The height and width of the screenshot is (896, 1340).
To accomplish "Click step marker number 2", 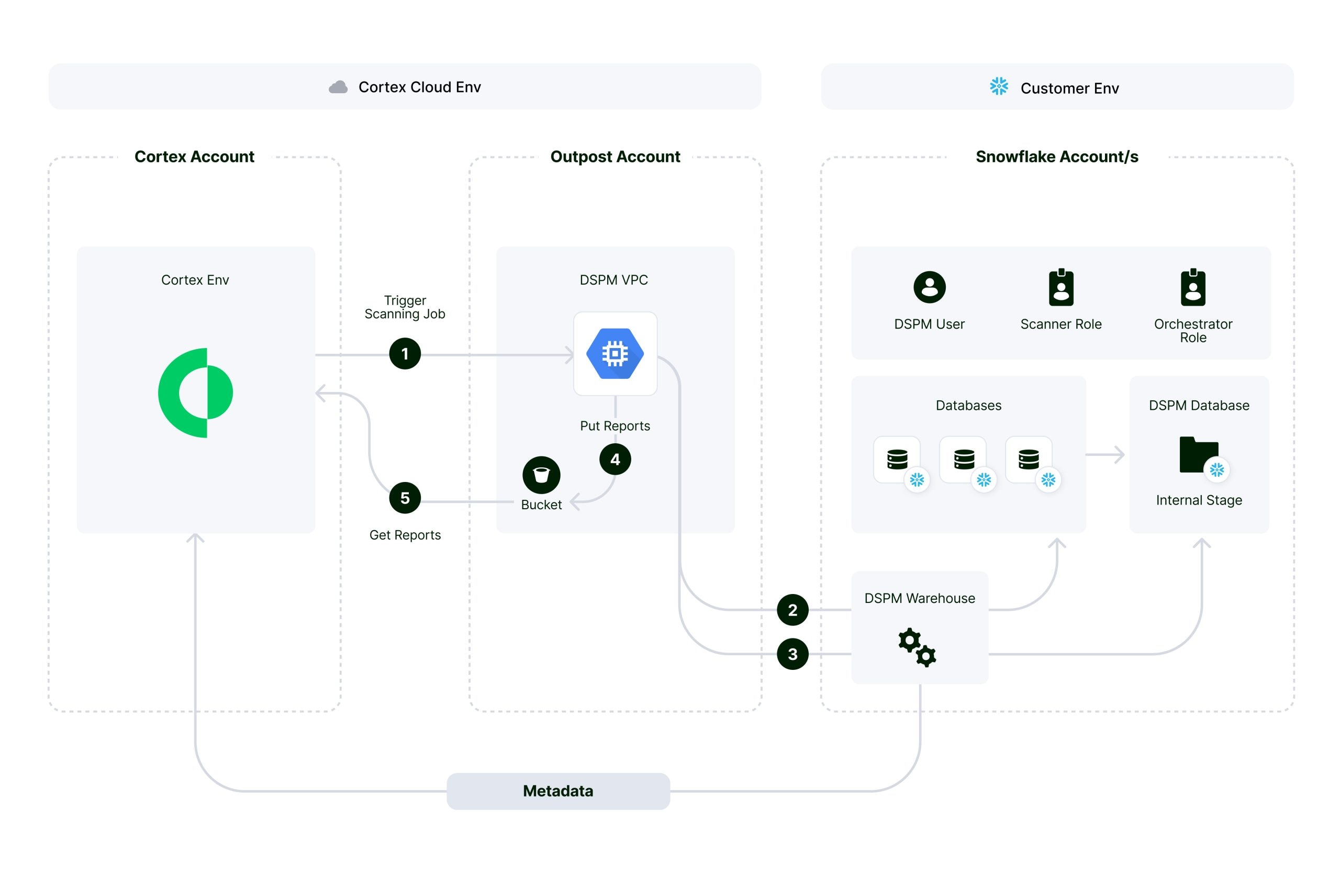I will (792, 610).
